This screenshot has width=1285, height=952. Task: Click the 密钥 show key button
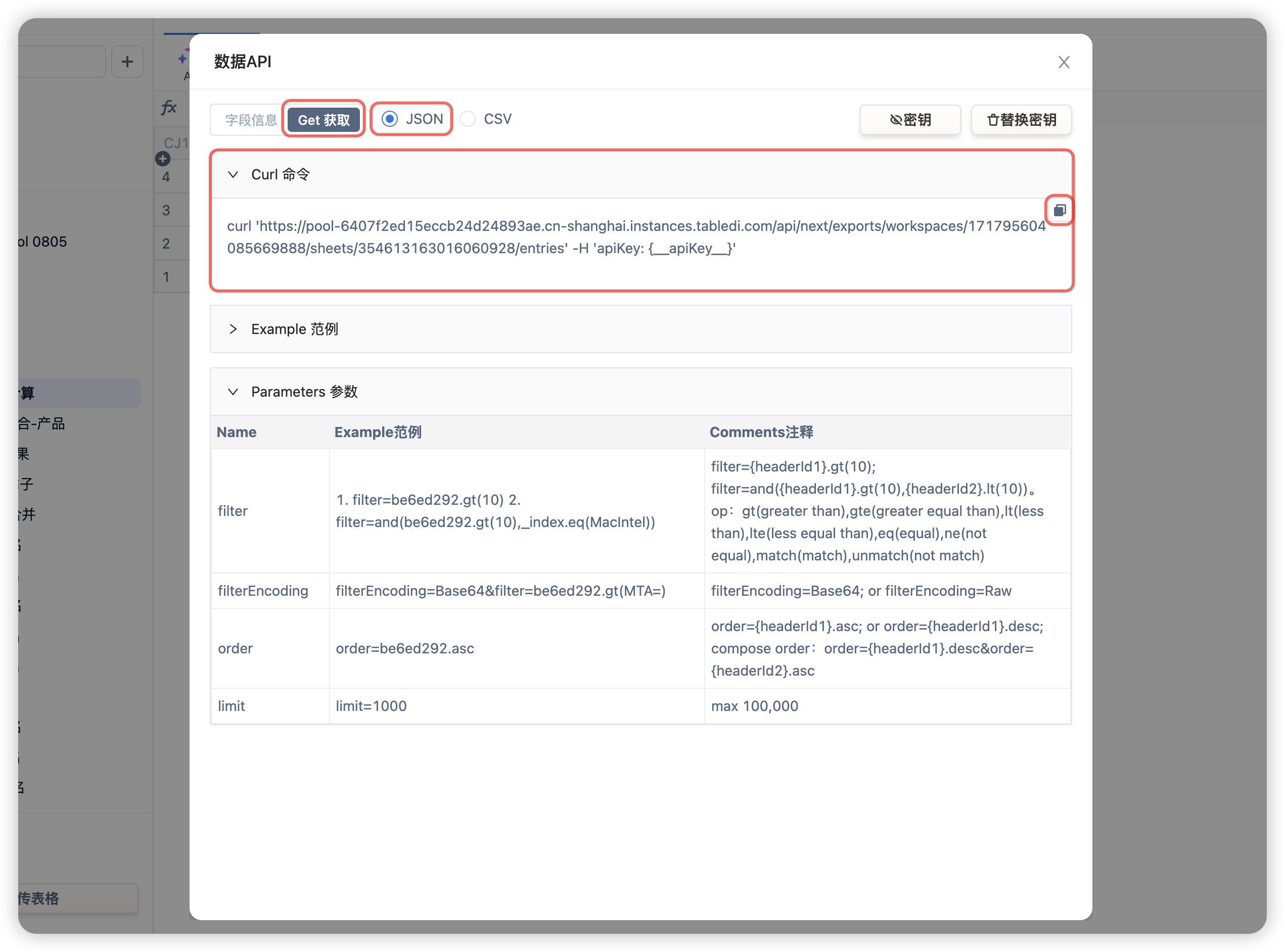coord(910,120)
